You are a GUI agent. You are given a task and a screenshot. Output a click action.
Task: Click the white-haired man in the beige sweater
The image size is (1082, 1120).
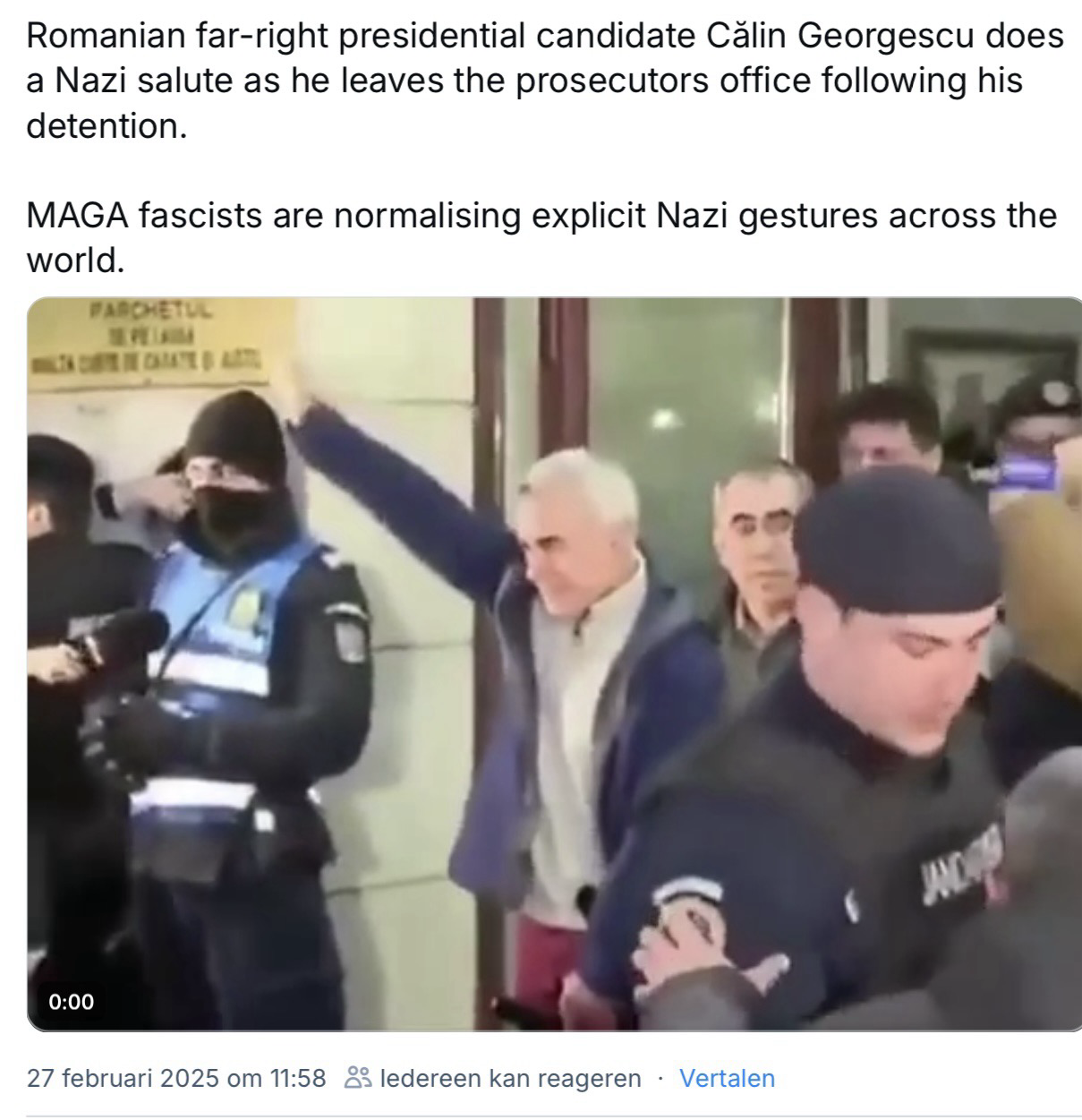coord(591,698)
